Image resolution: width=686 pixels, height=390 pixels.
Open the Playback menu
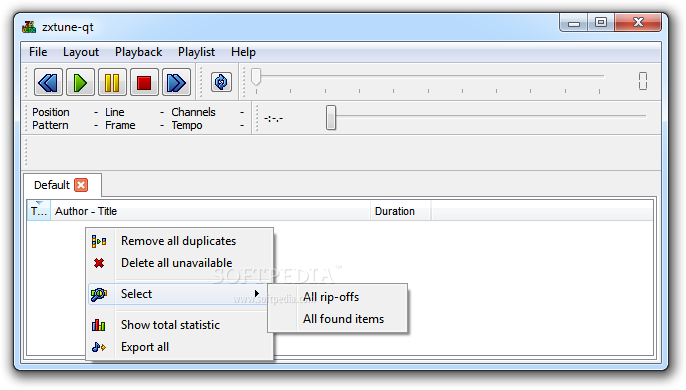tap(138, 52)
